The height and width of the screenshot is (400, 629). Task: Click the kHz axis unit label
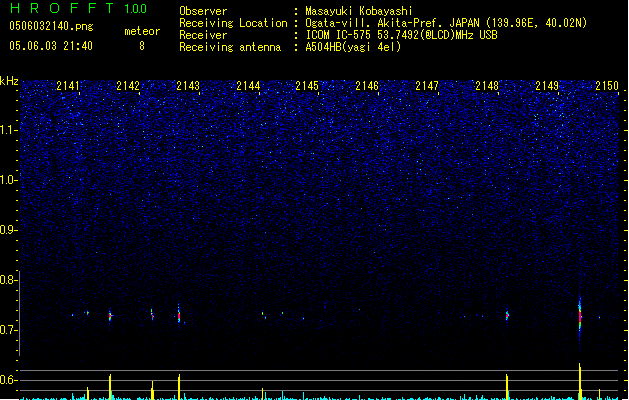click(9, 81)
